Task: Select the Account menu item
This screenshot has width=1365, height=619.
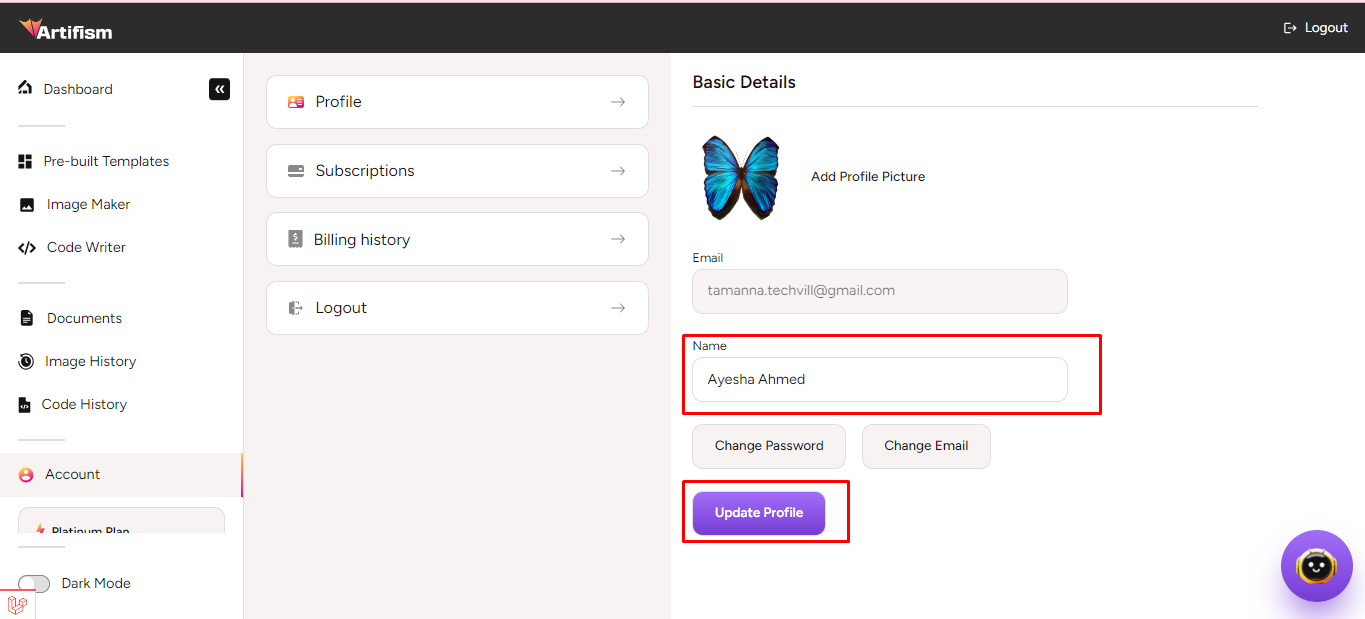Action: [x=72, y=474]
